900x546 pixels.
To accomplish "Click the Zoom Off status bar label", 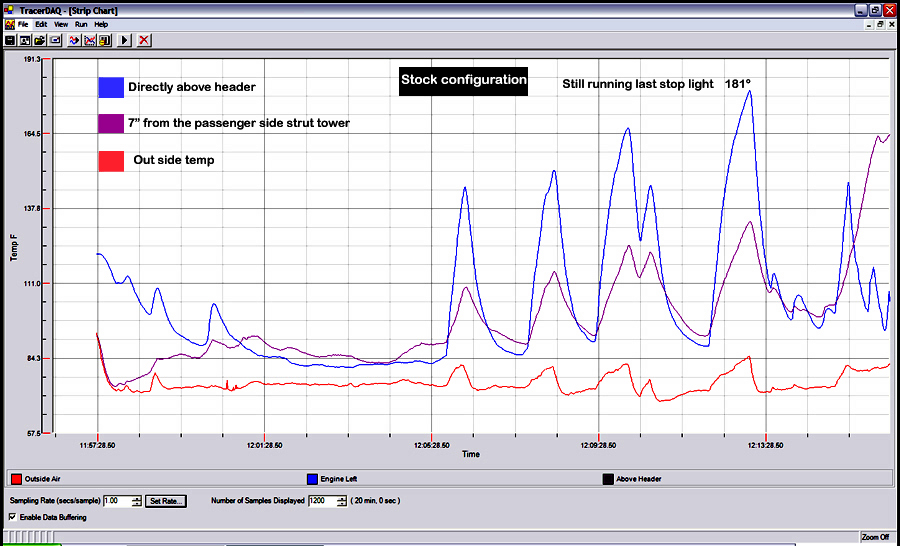I will 875,537.
